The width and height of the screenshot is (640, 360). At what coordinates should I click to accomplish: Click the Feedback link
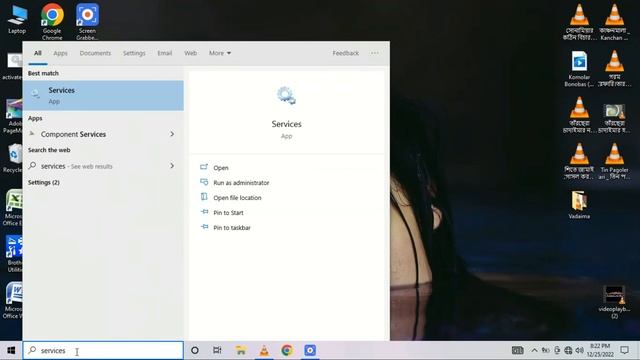[346, 53]
